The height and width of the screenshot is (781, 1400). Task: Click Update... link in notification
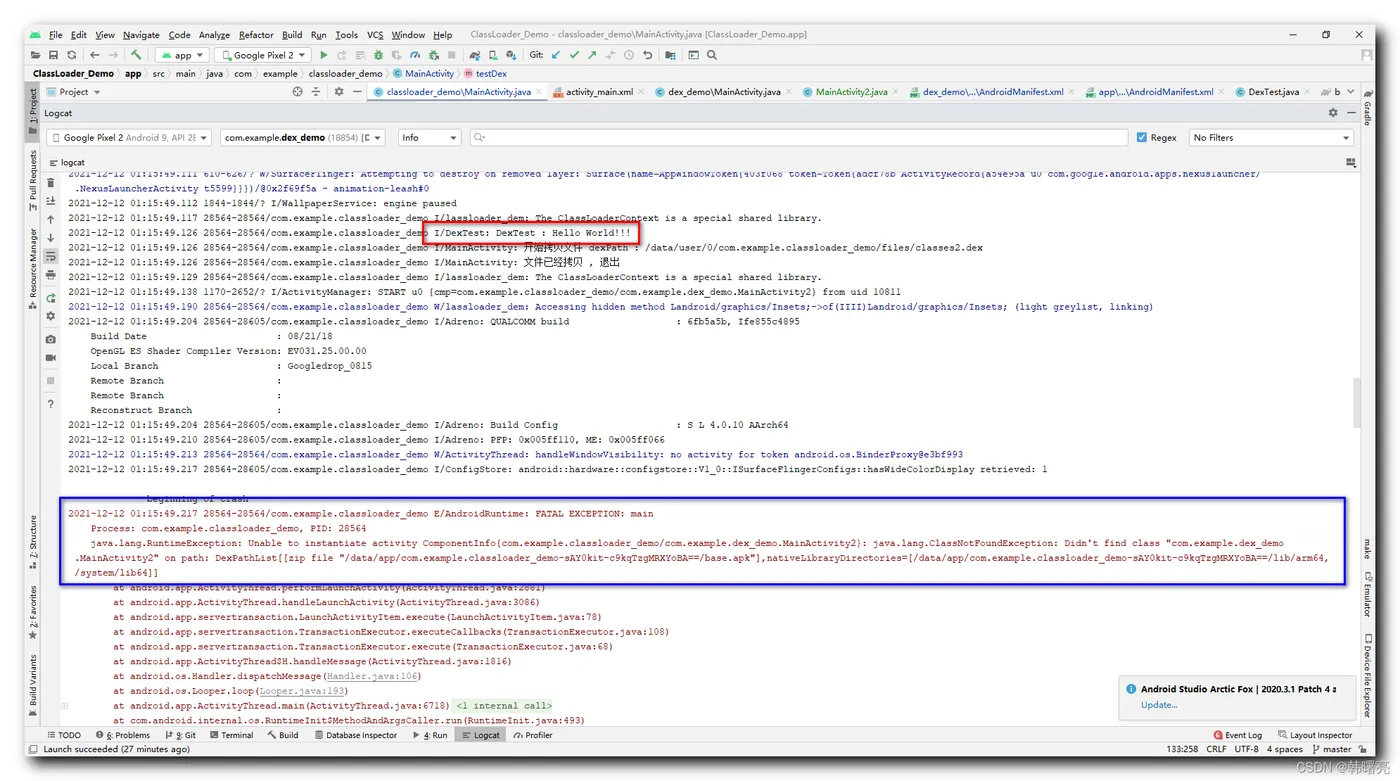pos(1159,704)
